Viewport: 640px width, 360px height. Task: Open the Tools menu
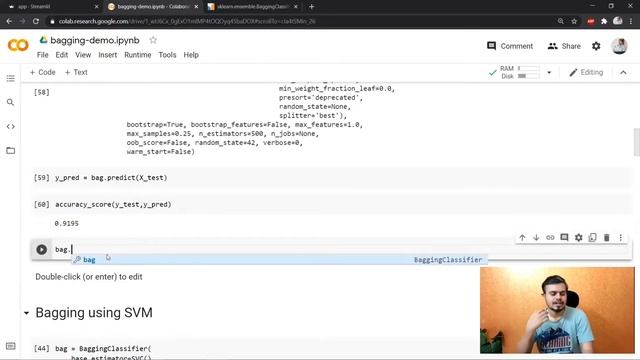coord(167,55)
